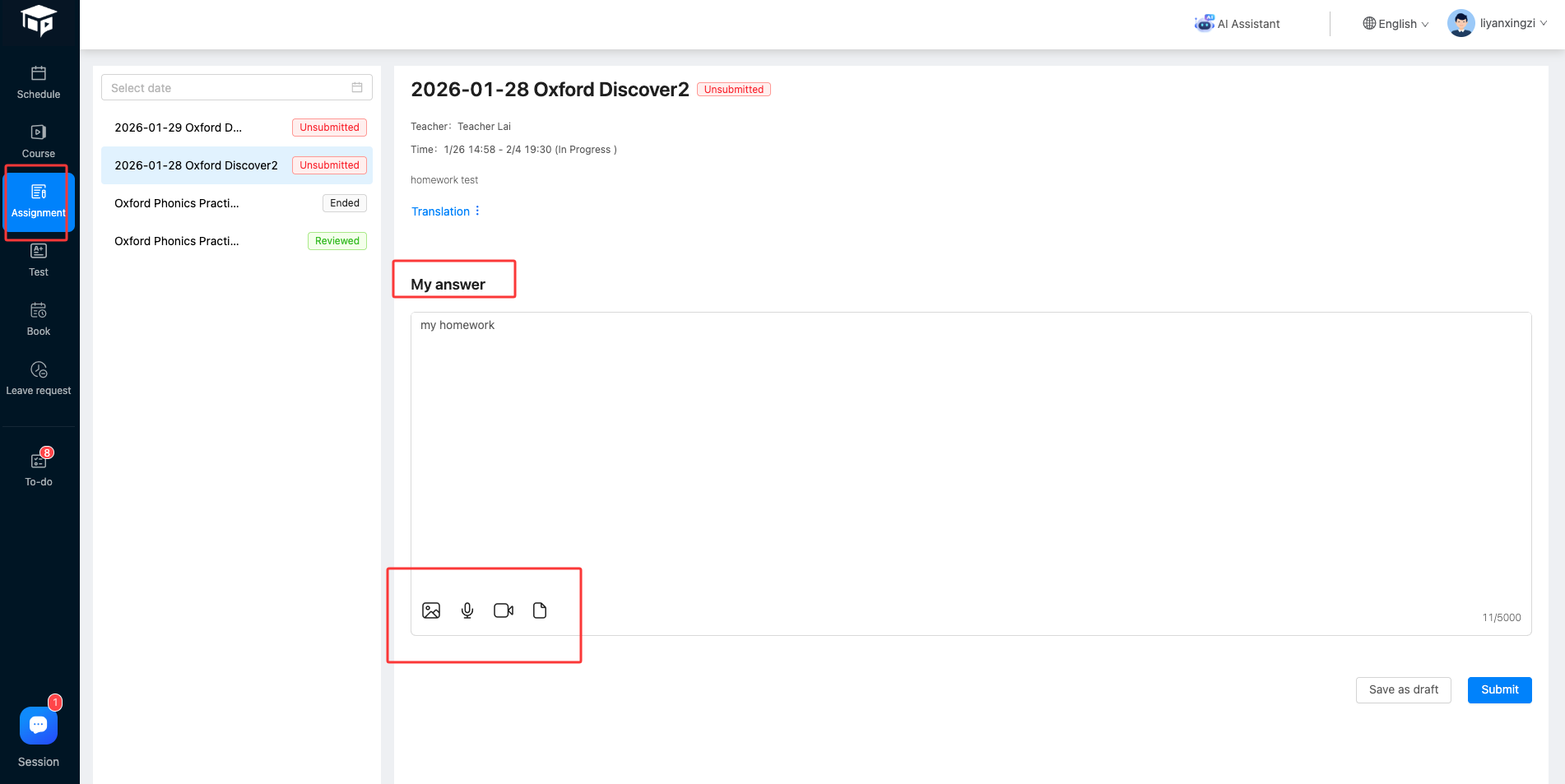The image size is (1565, 784).
Task: Submit the homework answer
Action: coord(1499,690)
